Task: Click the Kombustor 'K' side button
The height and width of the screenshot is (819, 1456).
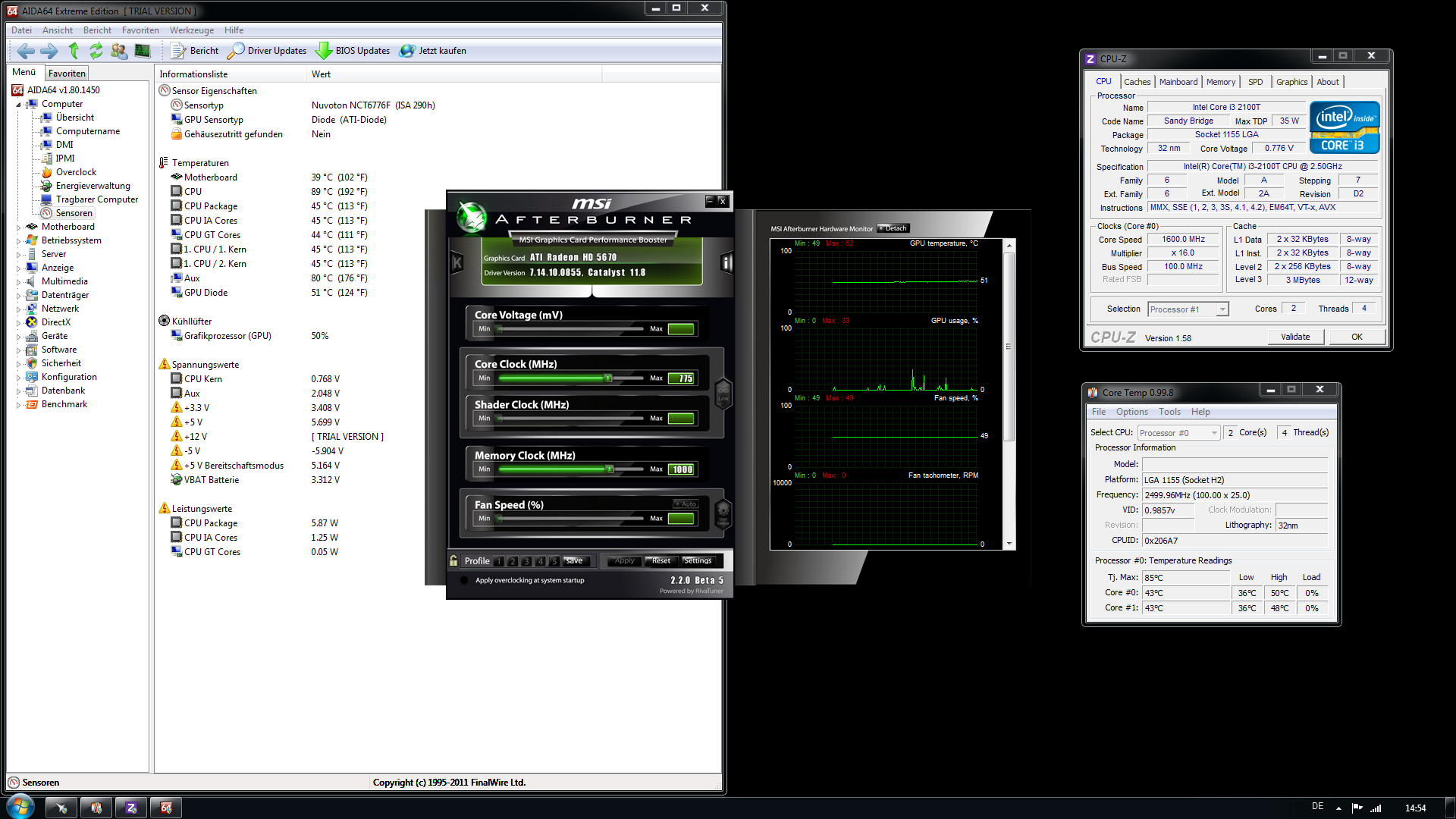Action: (457, 263)
